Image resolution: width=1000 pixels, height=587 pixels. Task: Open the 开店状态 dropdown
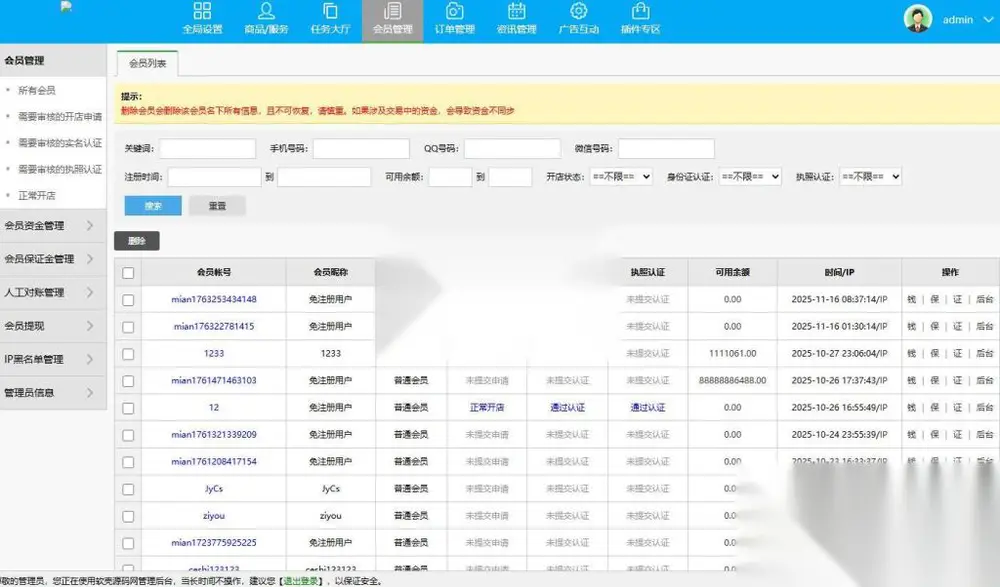point(621,177)
